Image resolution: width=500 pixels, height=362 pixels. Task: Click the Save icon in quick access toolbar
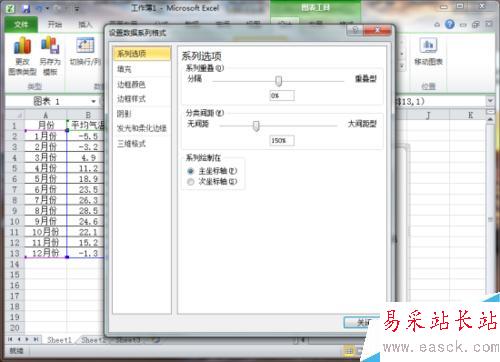pos(26,8)
